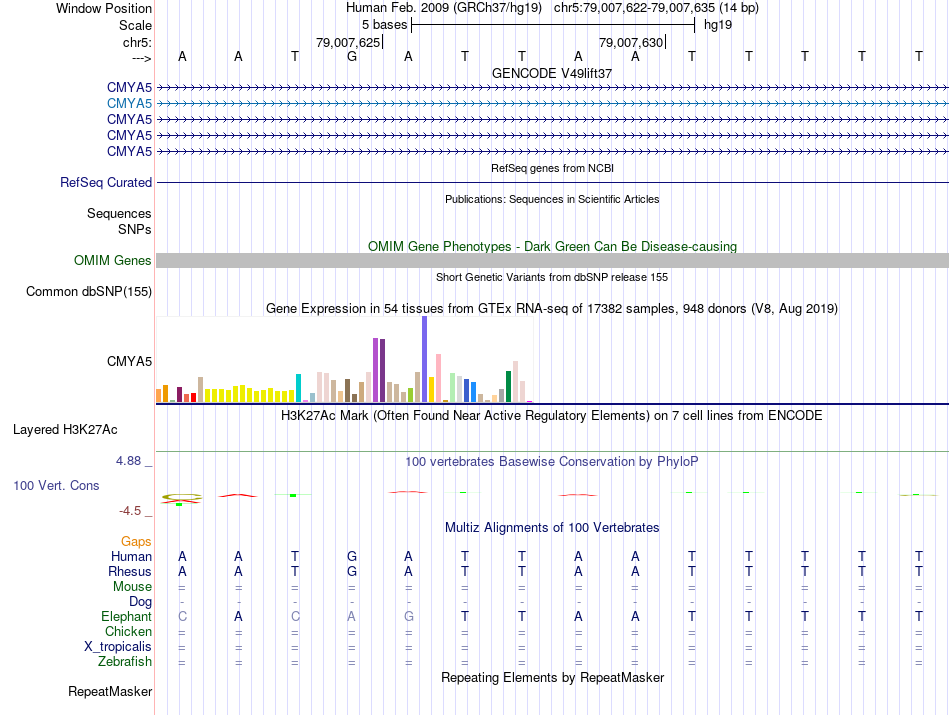The image size is (950, 715).
Task: Select the ---> strand direction arrow label
Action: pyautogui.click(x=141, y=58)
